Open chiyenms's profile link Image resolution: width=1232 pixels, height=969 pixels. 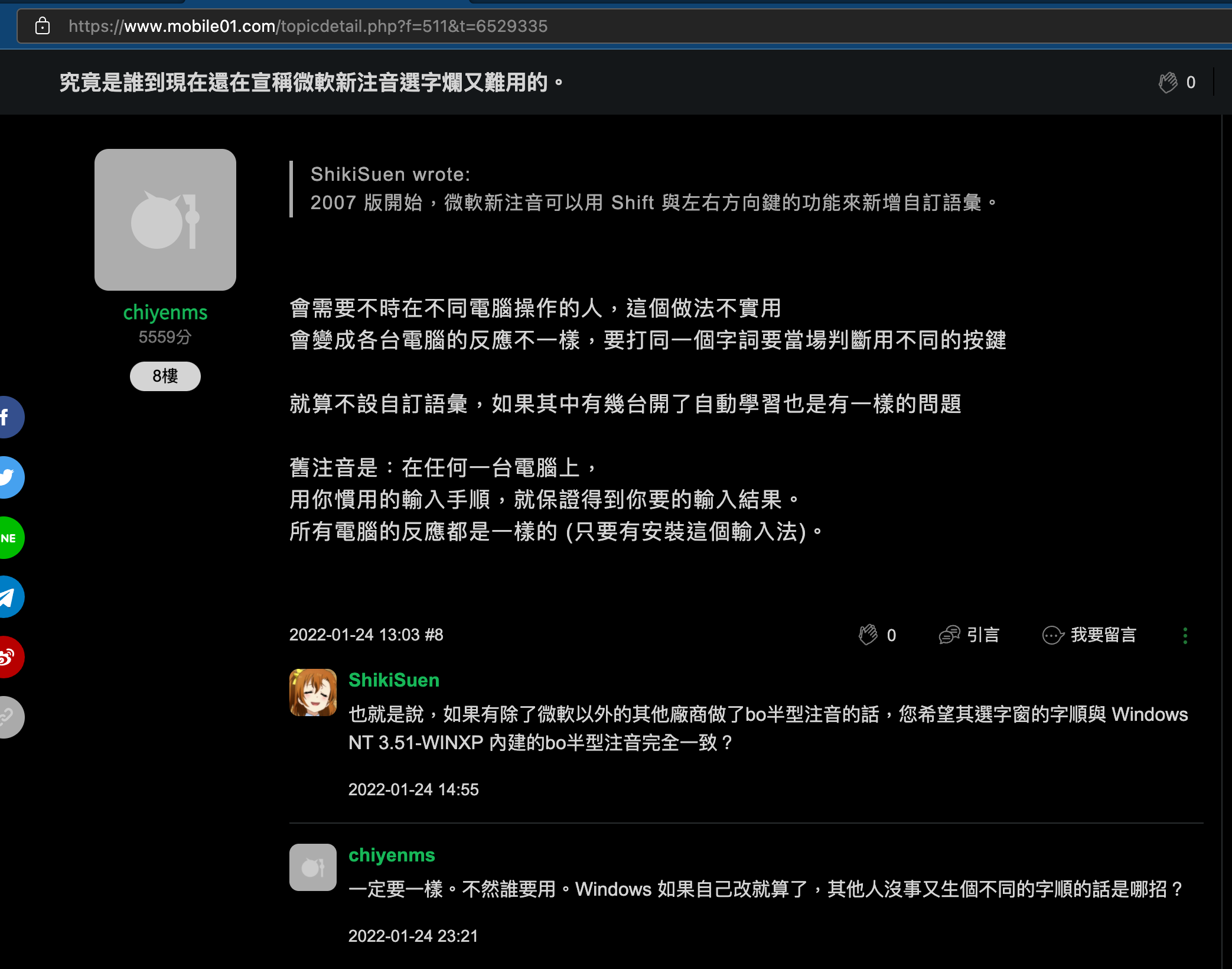pos(165,312)
